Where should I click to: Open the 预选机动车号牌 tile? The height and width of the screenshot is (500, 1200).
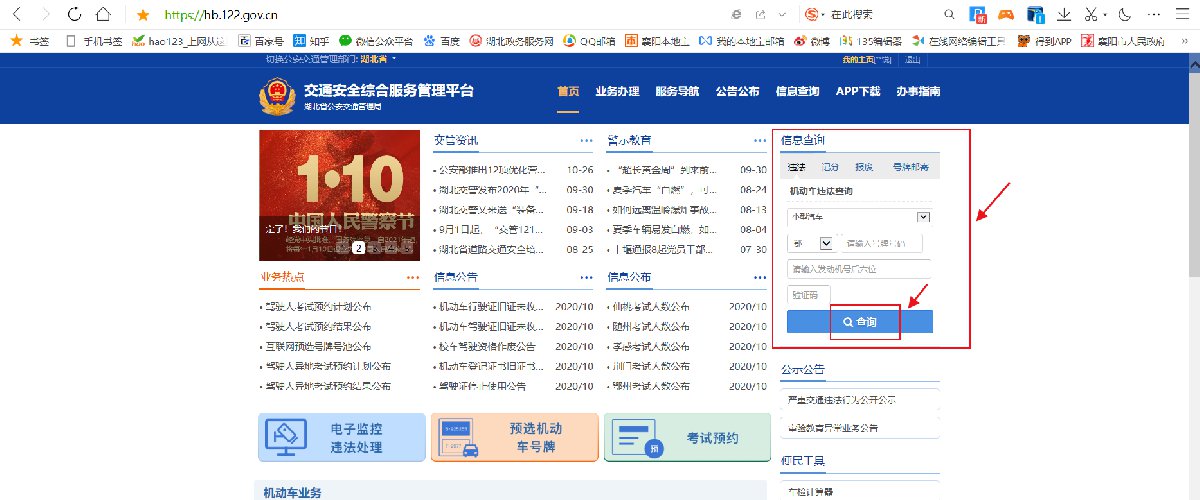point(514,437)
